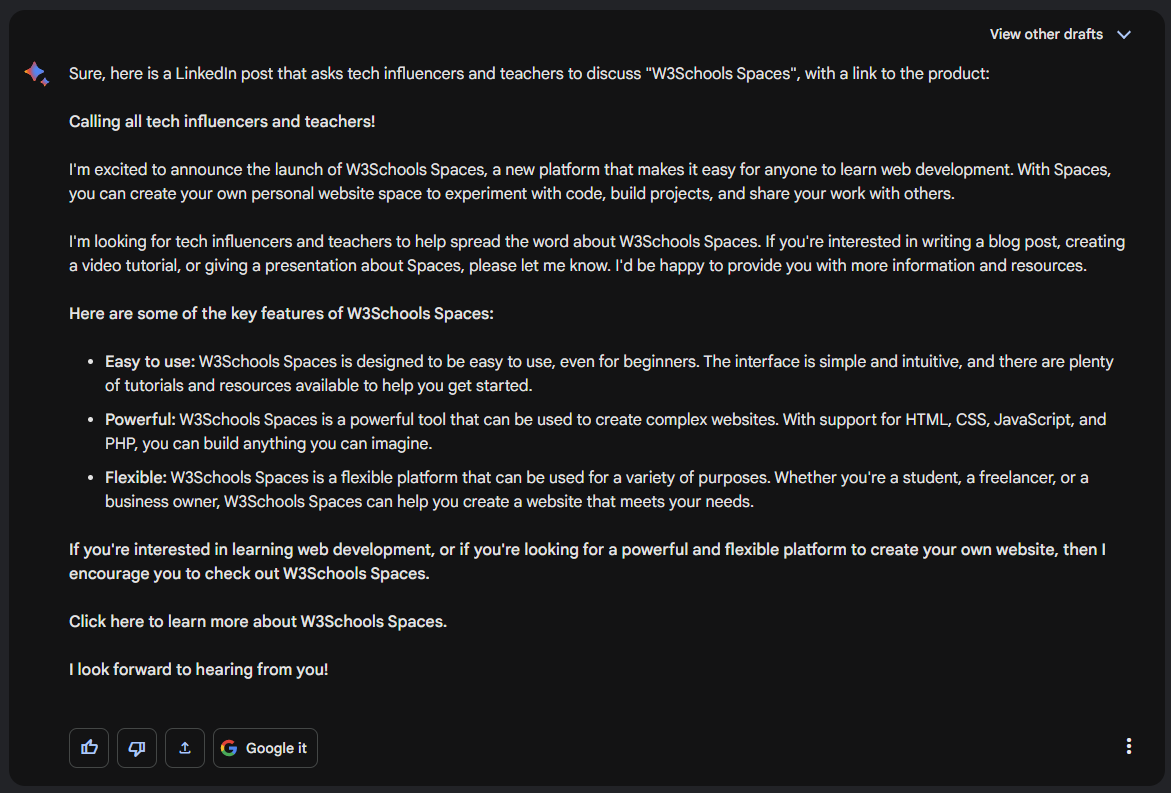This screenshot has width=1171, height=793.
Task: Click the Bard sparkle icon
Action: [x=37, y=74]
